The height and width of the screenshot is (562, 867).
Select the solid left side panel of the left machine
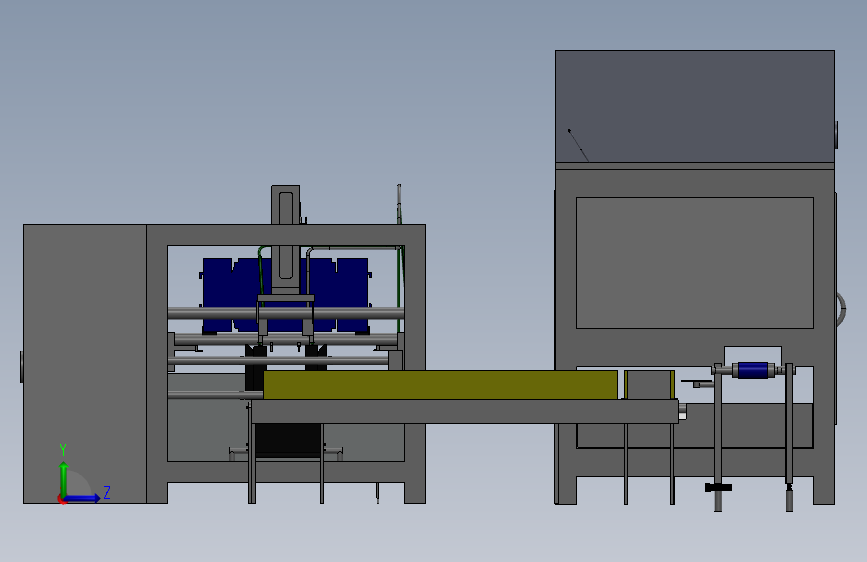pyautogui.click(x=85, y=364)
